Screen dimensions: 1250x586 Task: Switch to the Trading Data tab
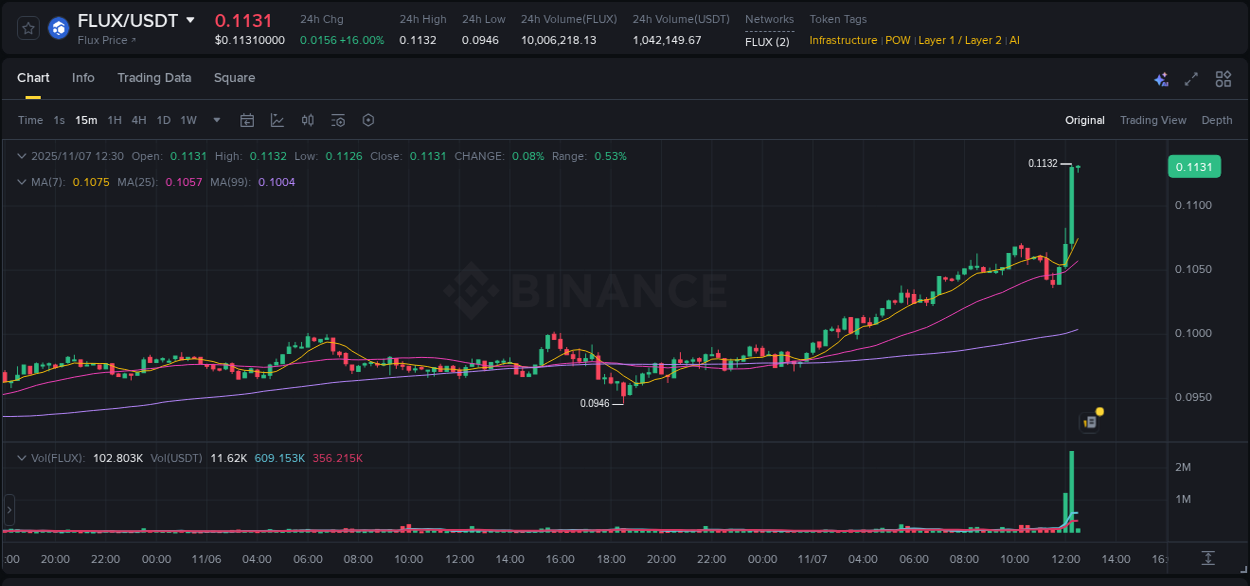click(154, 77)
